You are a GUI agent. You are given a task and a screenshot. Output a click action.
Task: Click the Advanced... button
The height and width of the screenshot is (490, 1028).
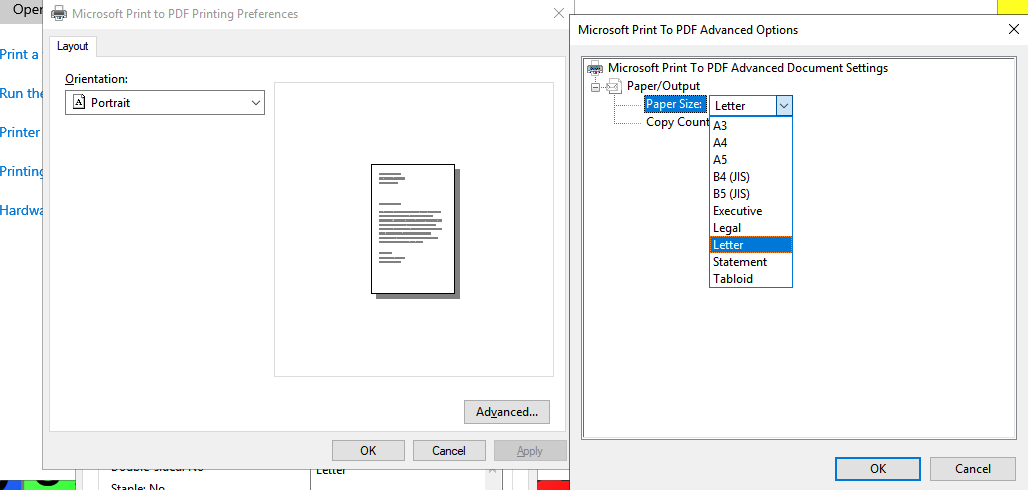[x=507, y=412]
